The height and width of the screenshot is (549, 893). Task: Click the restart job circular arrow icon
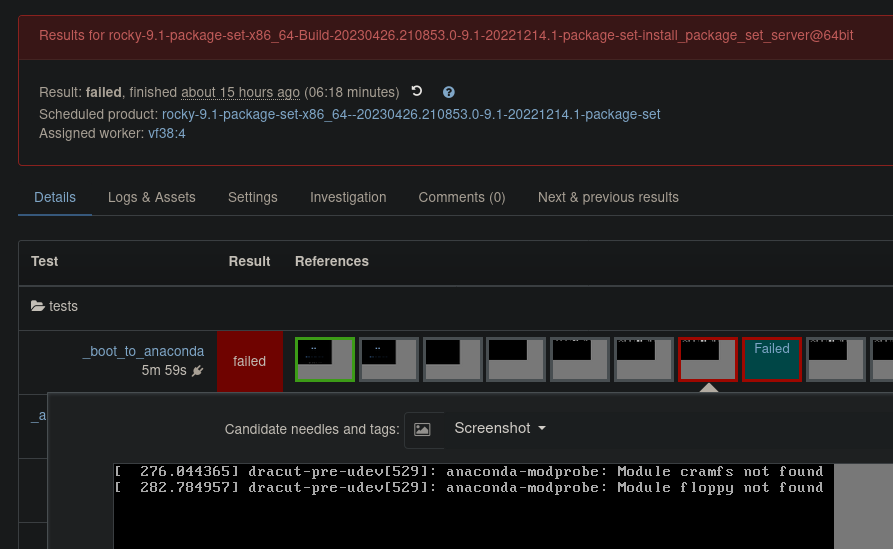pos(417,91)
